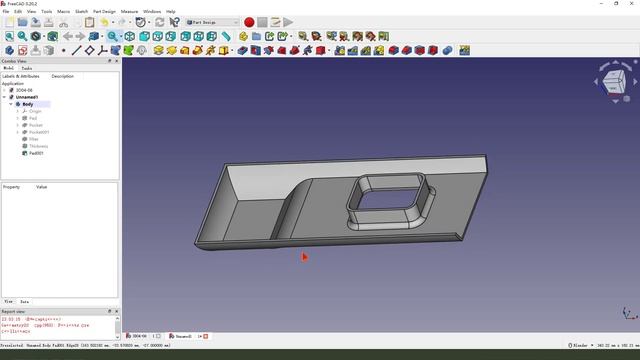Viewport: 640px width, 360px height.
Task: Float the Combo View panel
Action: click(x=109, y=61)
